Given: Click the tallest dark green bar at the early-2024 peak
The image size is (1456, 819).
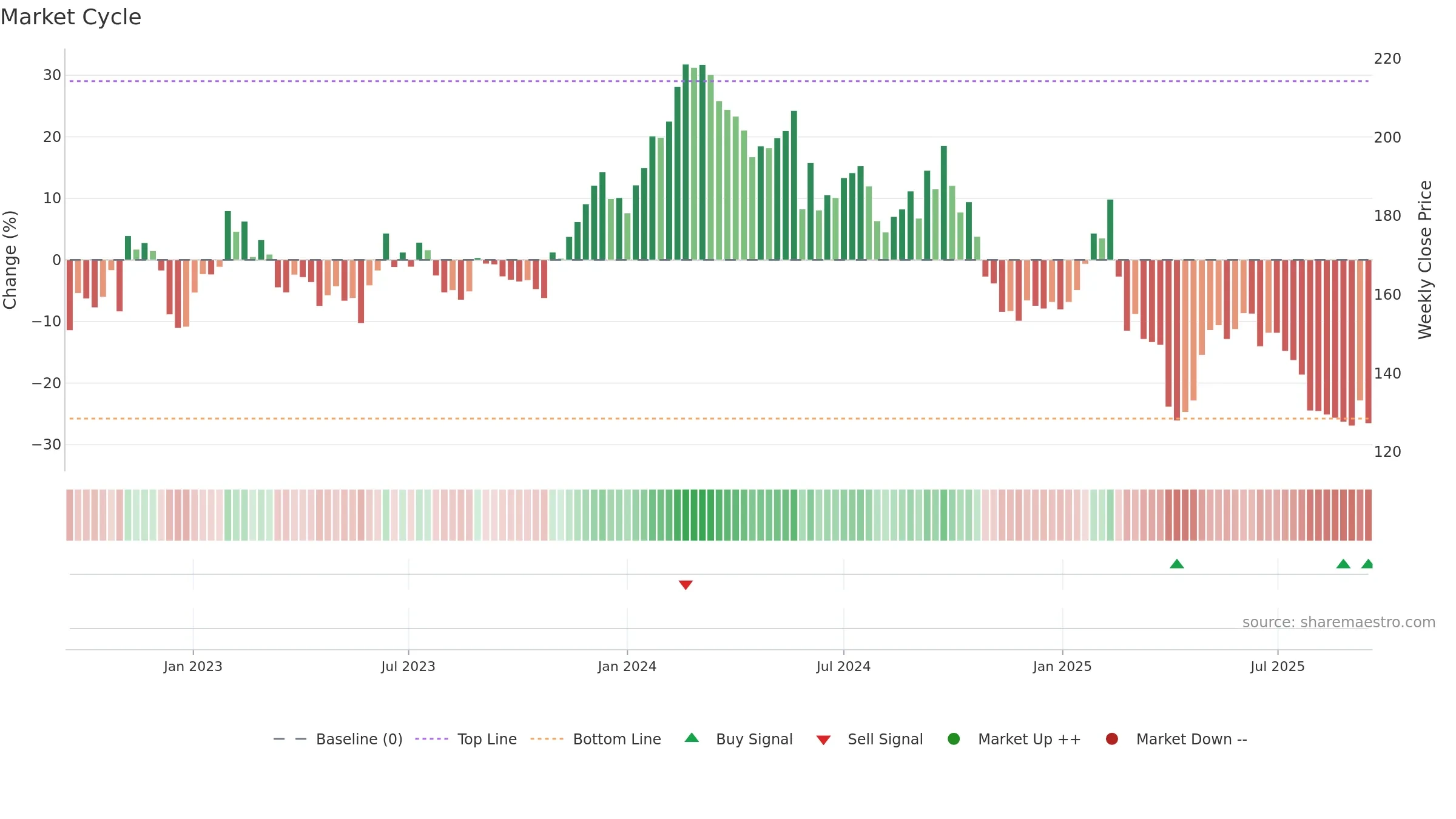Looking at the screenshot, I should pyautogui.click(x=686, y=162).
